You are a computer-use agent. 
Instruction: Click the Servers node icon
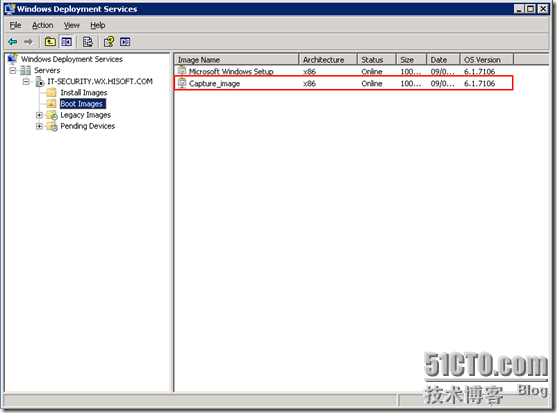26,70
